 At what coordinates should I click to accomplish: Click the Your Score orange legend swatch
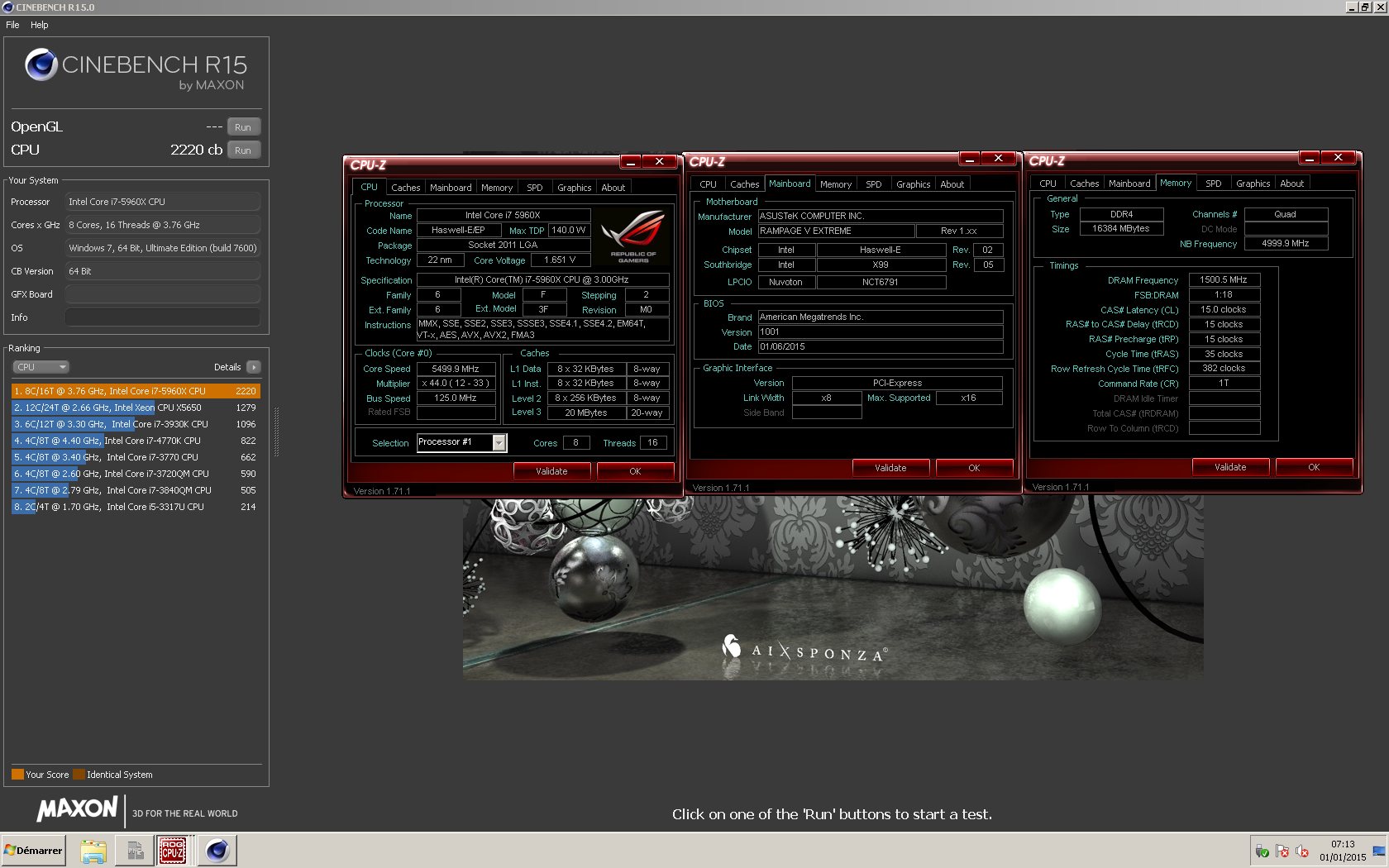(17, 775)
